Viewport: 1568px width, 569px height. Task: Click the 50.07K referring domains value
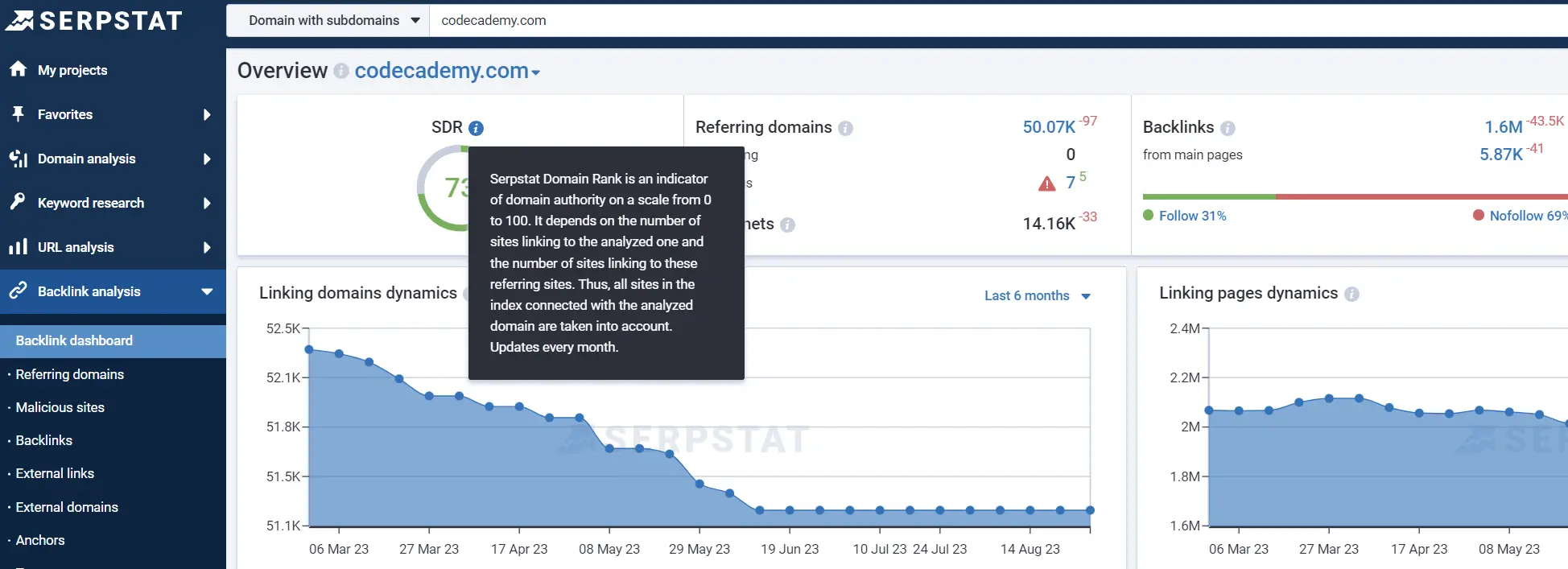coord(1049,127)
